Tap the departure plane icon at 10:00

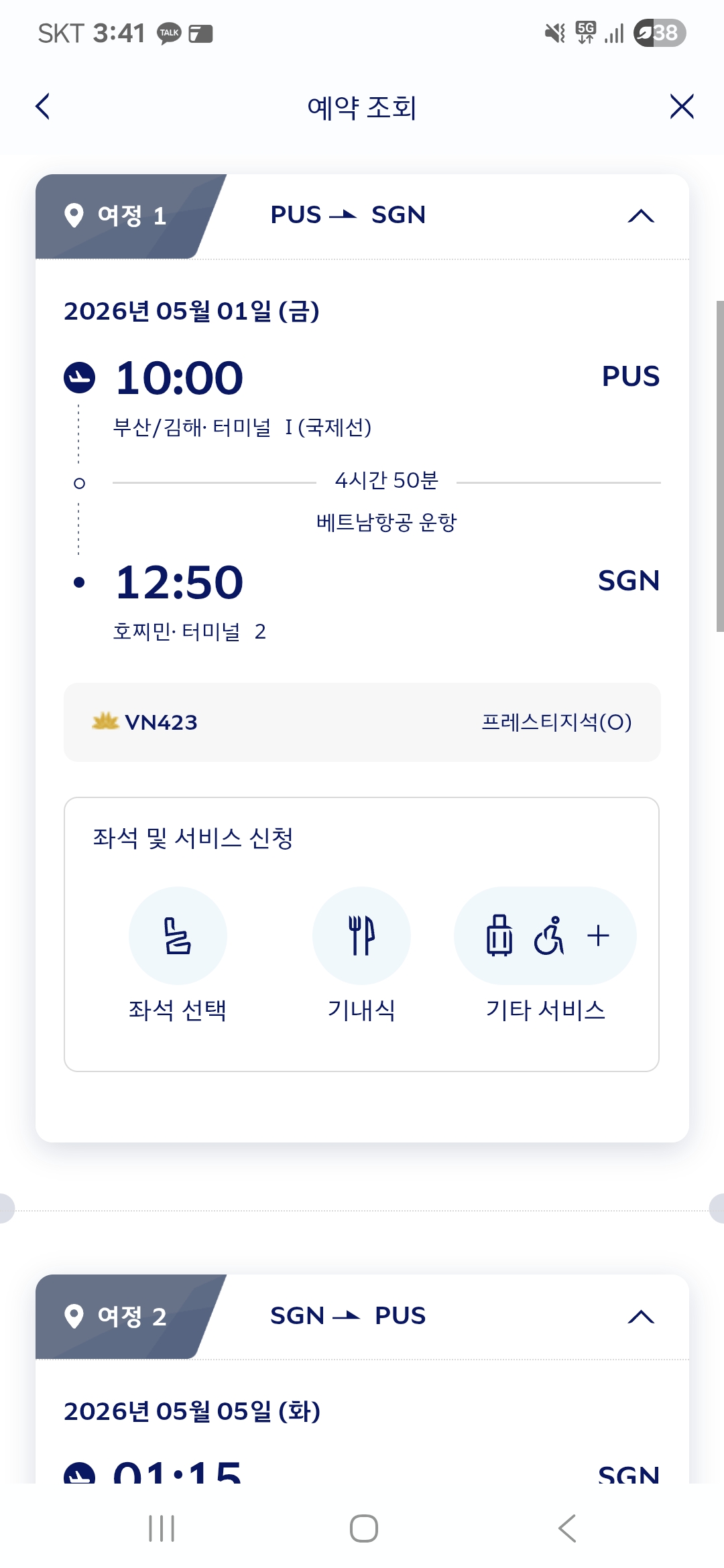coord(79,377)
